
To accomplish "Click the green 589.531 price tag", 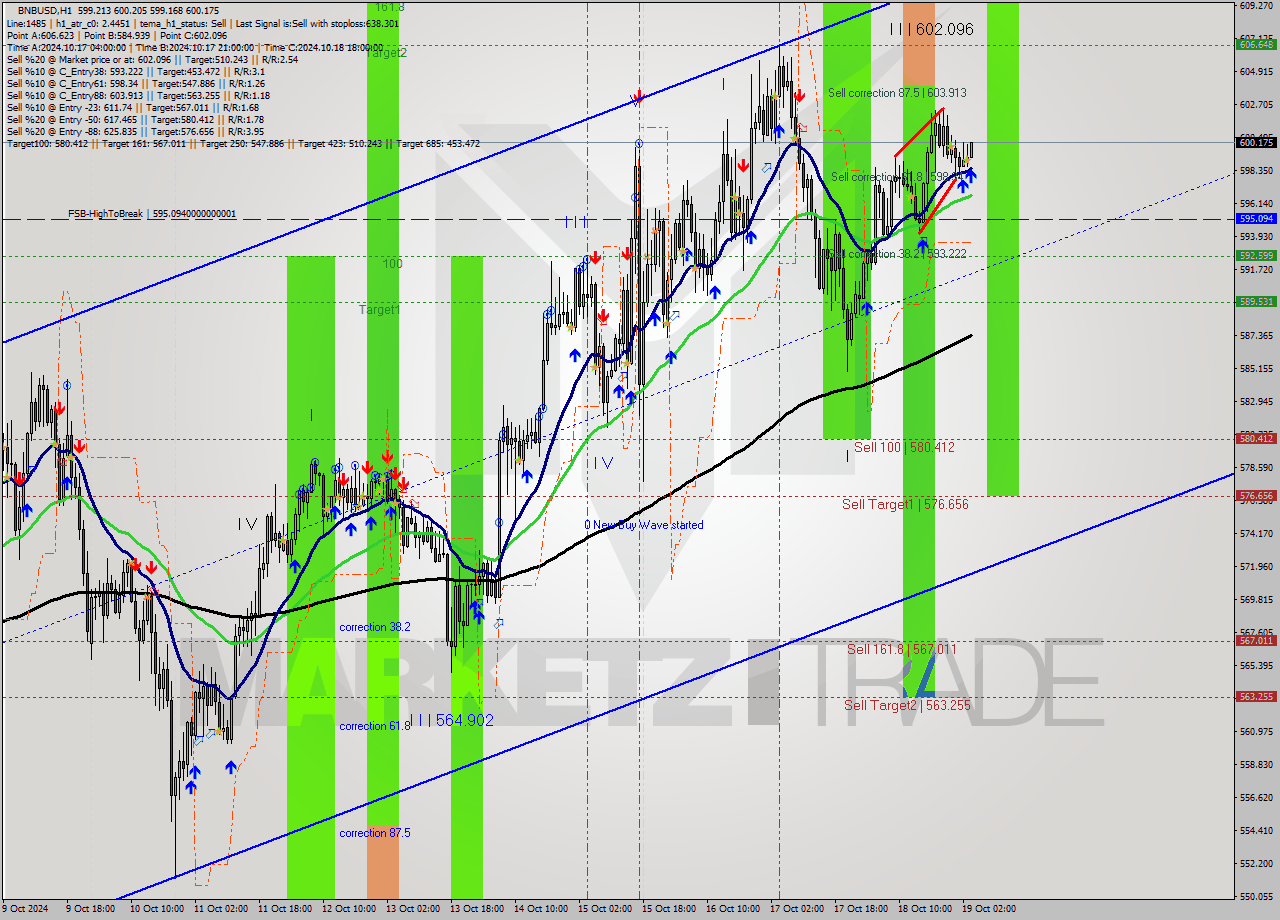I will tap(1256, 301).
